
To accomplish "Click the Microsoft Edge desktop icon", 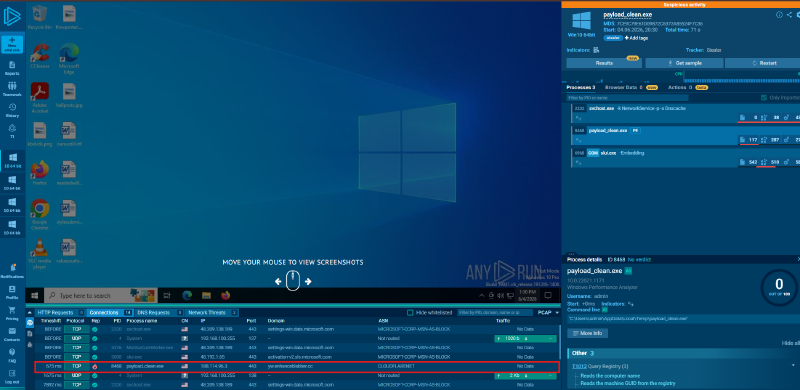I will tap(69, 59).
